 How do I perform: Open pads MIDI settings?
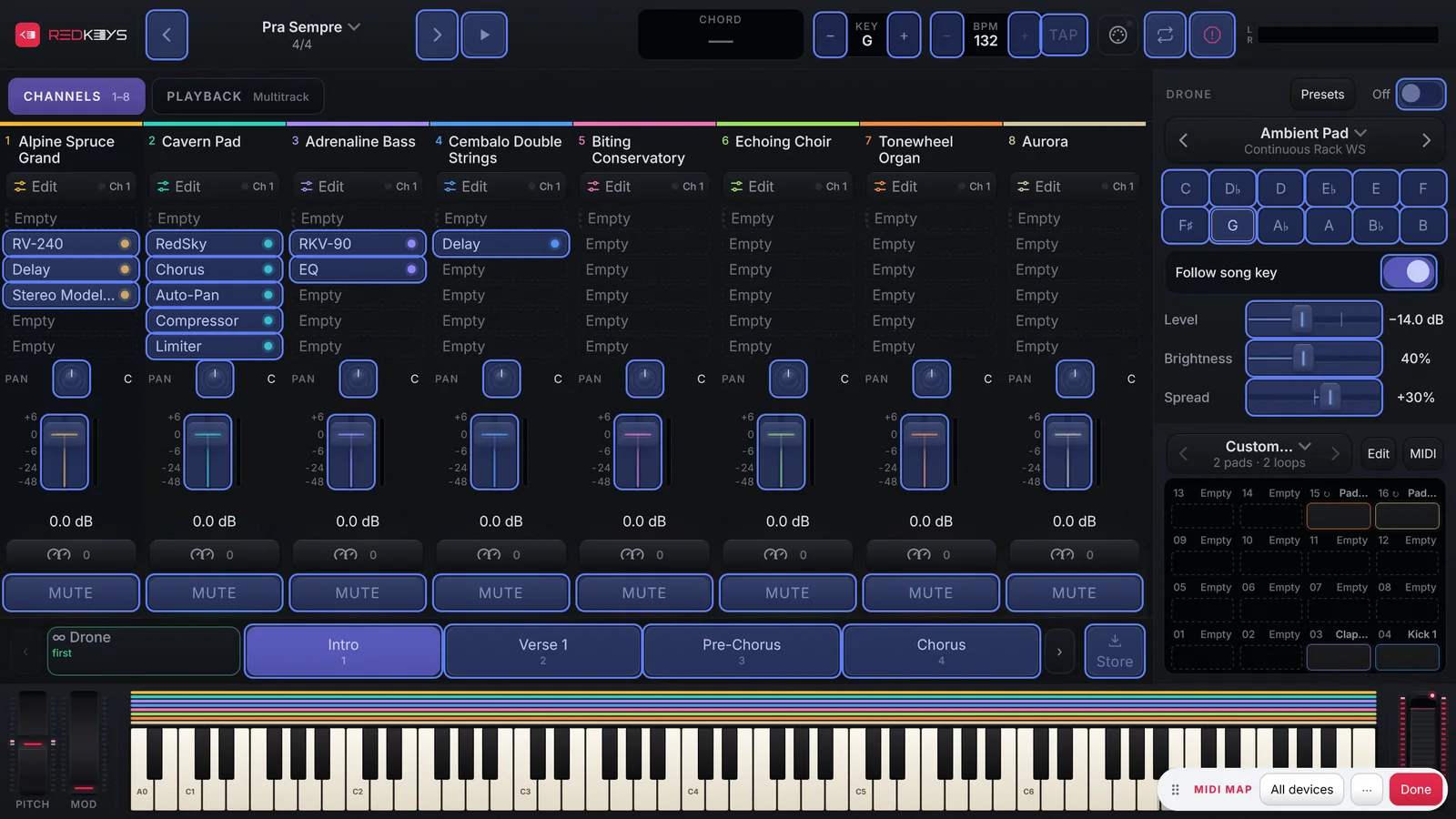coord(1422,453)
